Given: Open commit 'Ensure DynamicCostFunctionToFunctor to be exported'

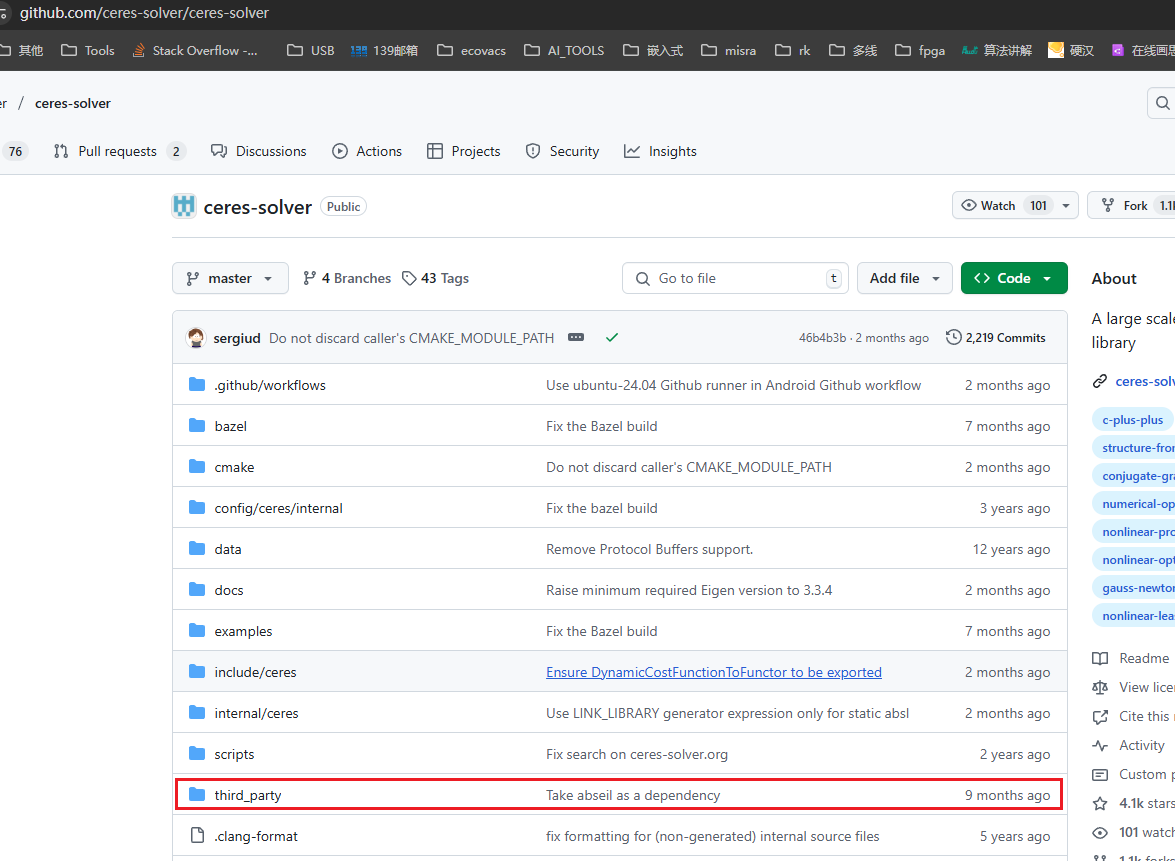Looking at the screenshot, I should [713, 672].
